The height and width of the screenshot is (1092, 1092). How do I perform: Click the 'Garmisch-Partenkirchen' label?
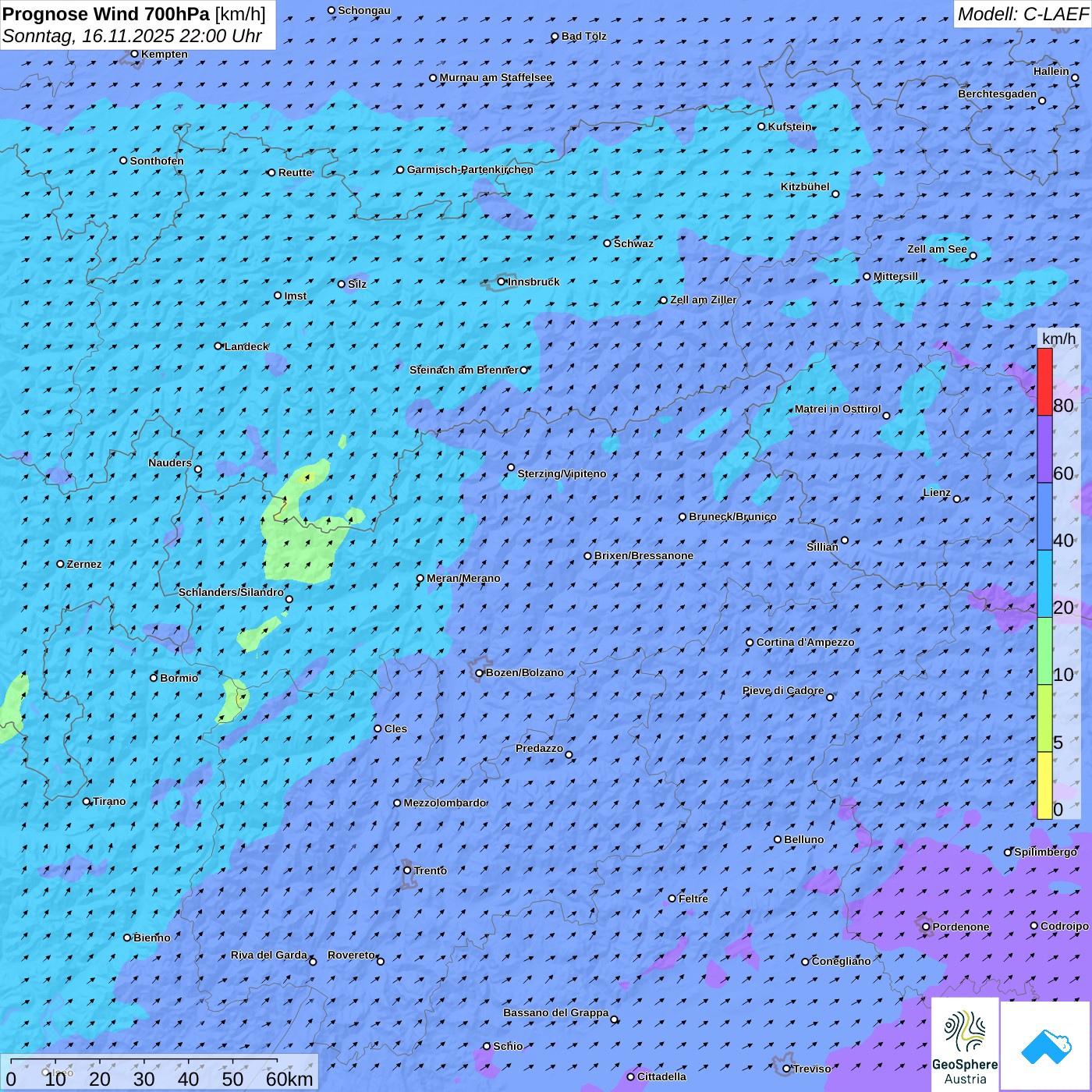point(470,169)
